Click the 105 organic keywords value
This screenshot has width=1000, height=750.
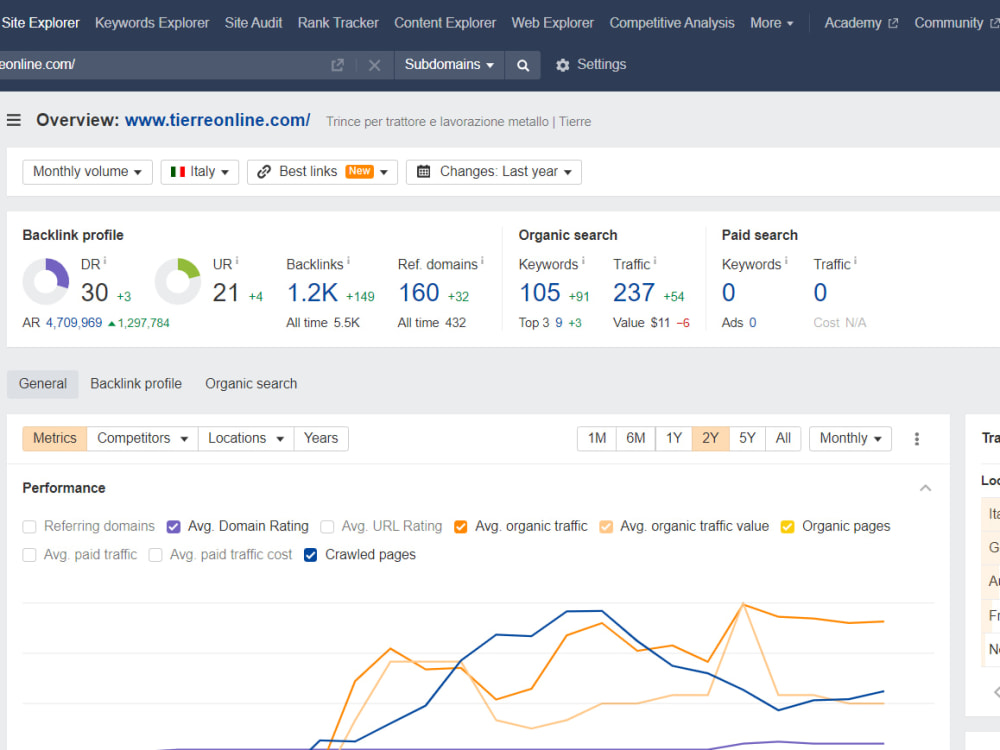(x=540, y=293)
